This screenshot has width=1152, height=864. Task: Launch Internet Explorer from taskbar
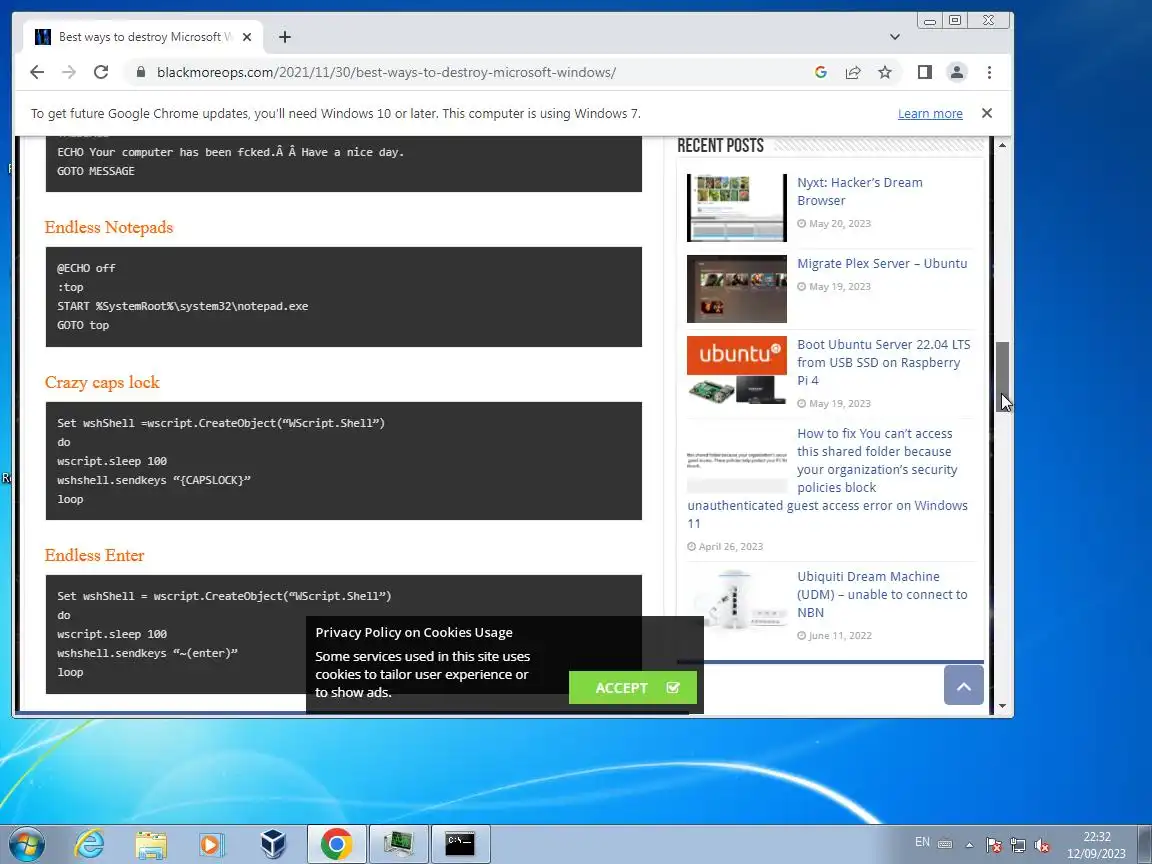click(89, 844)
